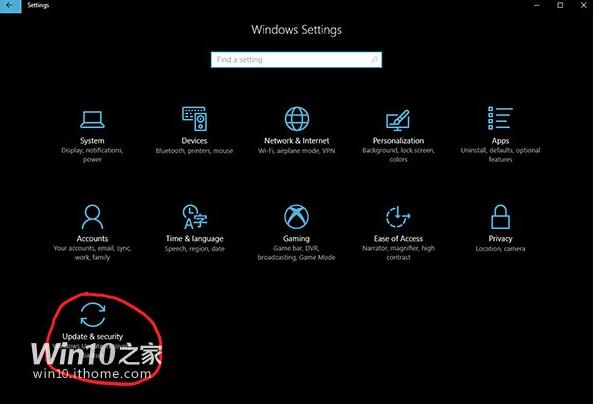
Task: Click 'Narrator, magnifier, high contrast' description
Action: [398, 253]
